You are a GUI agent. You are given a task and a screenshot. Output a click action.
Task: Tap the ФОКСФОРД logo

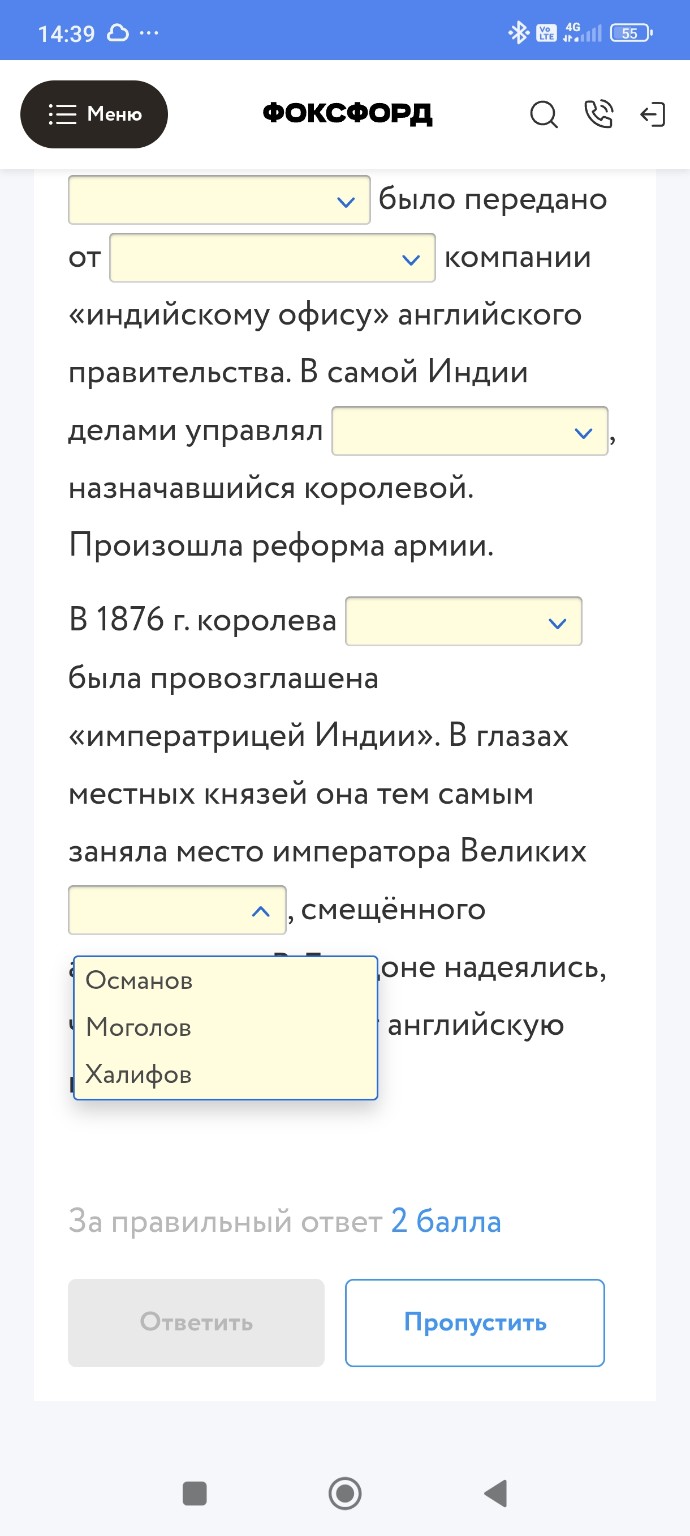345,114
